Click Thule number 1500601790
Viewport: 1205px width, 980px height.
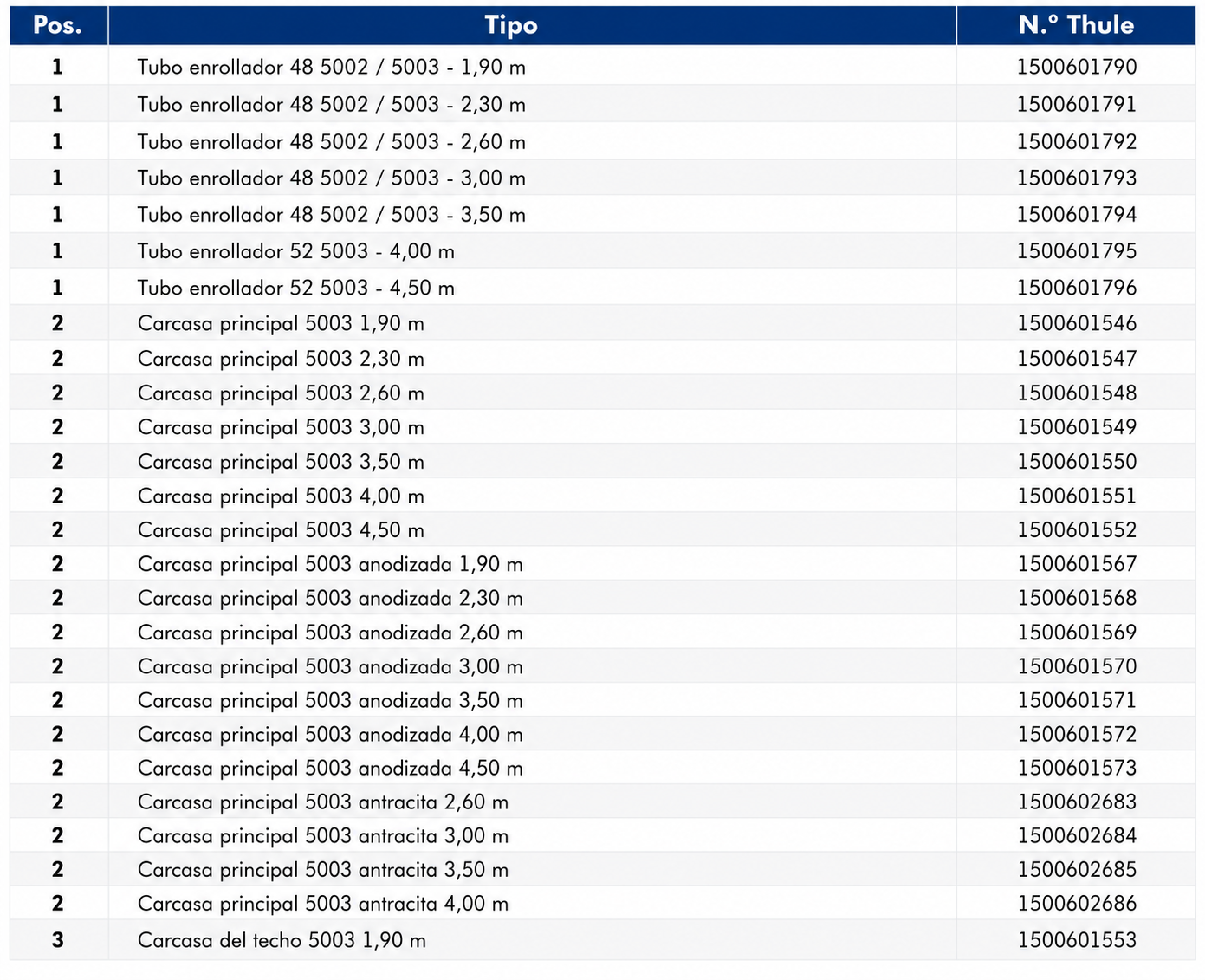pos(1077,67)
